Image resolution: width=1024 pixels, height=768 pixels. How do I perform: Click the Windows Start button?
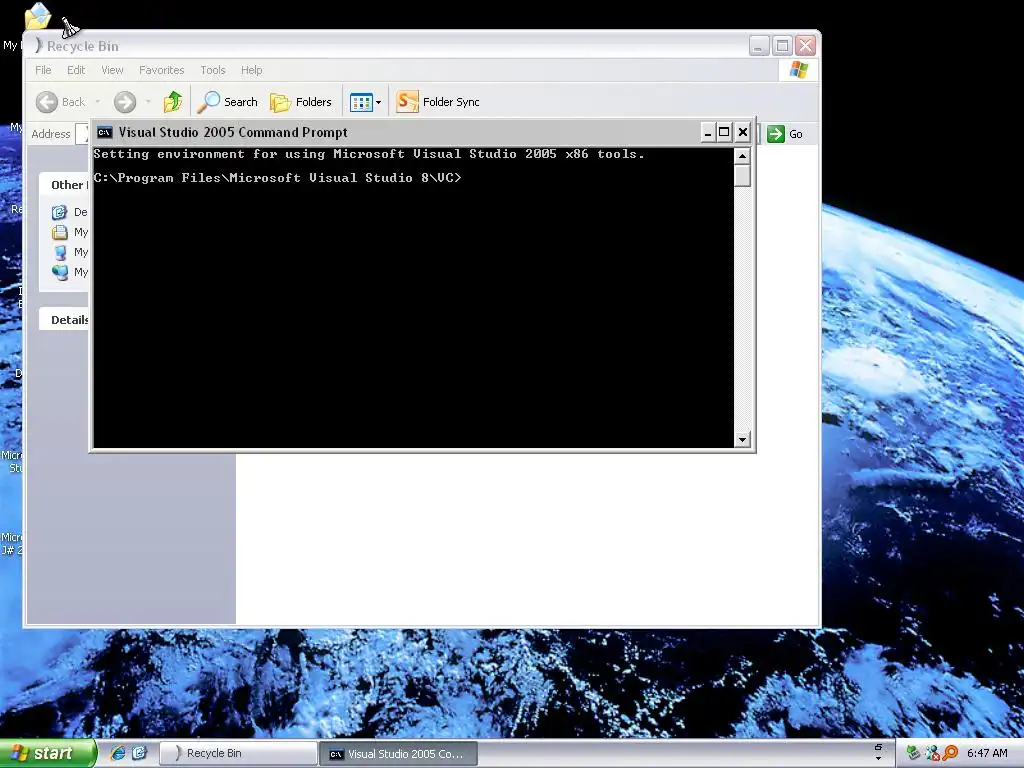[48, 754]
